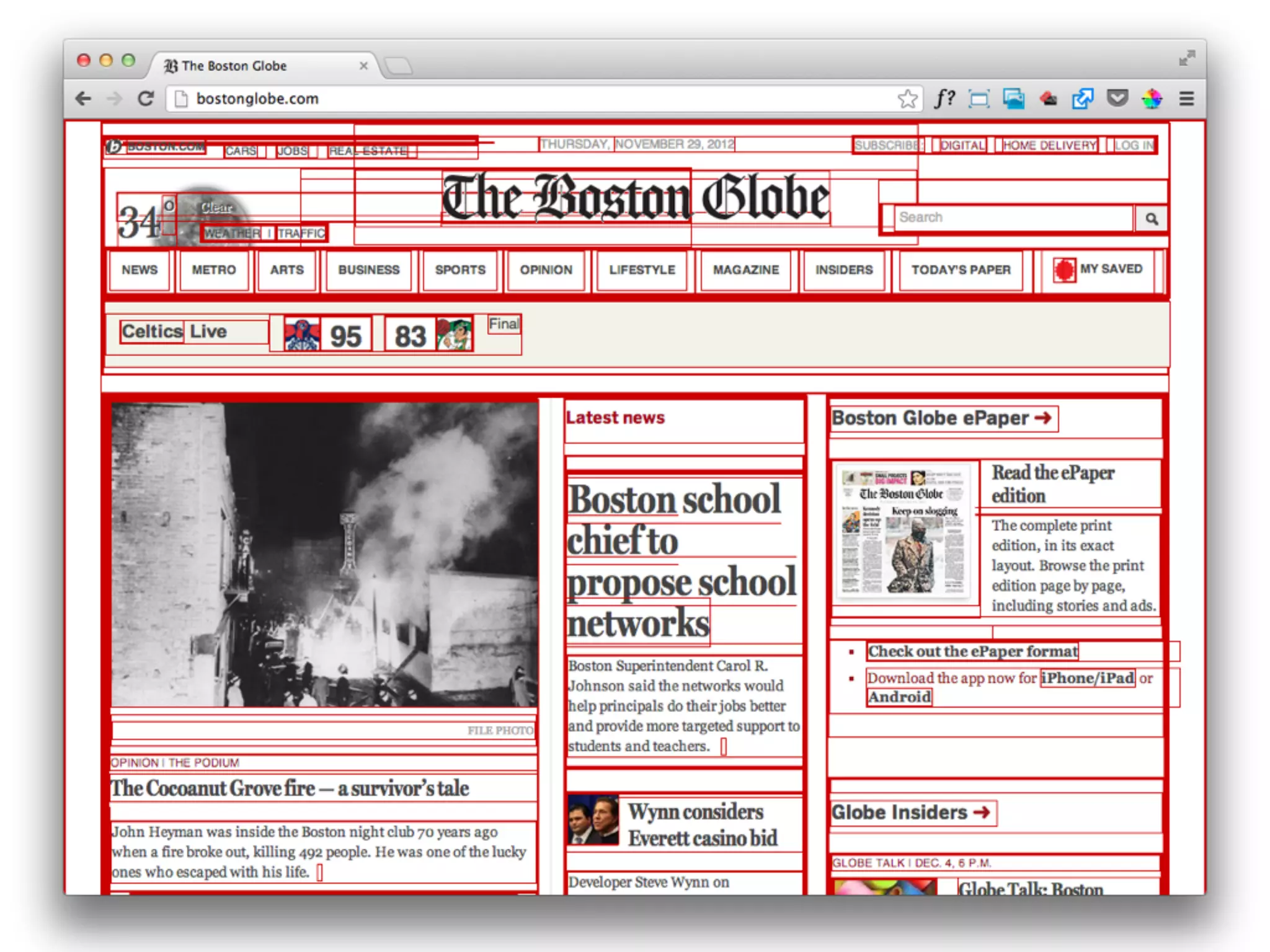Click the f? extension icon
The height and width of the screenshot is (952, 1270).
(x=944, y=99)
